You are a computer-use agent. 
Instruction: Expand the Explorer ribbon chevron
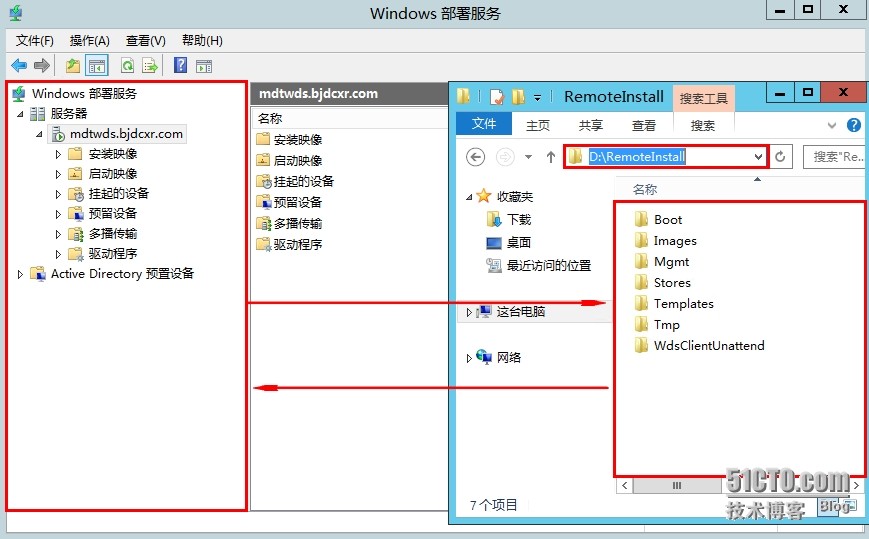tap(831, 126)
